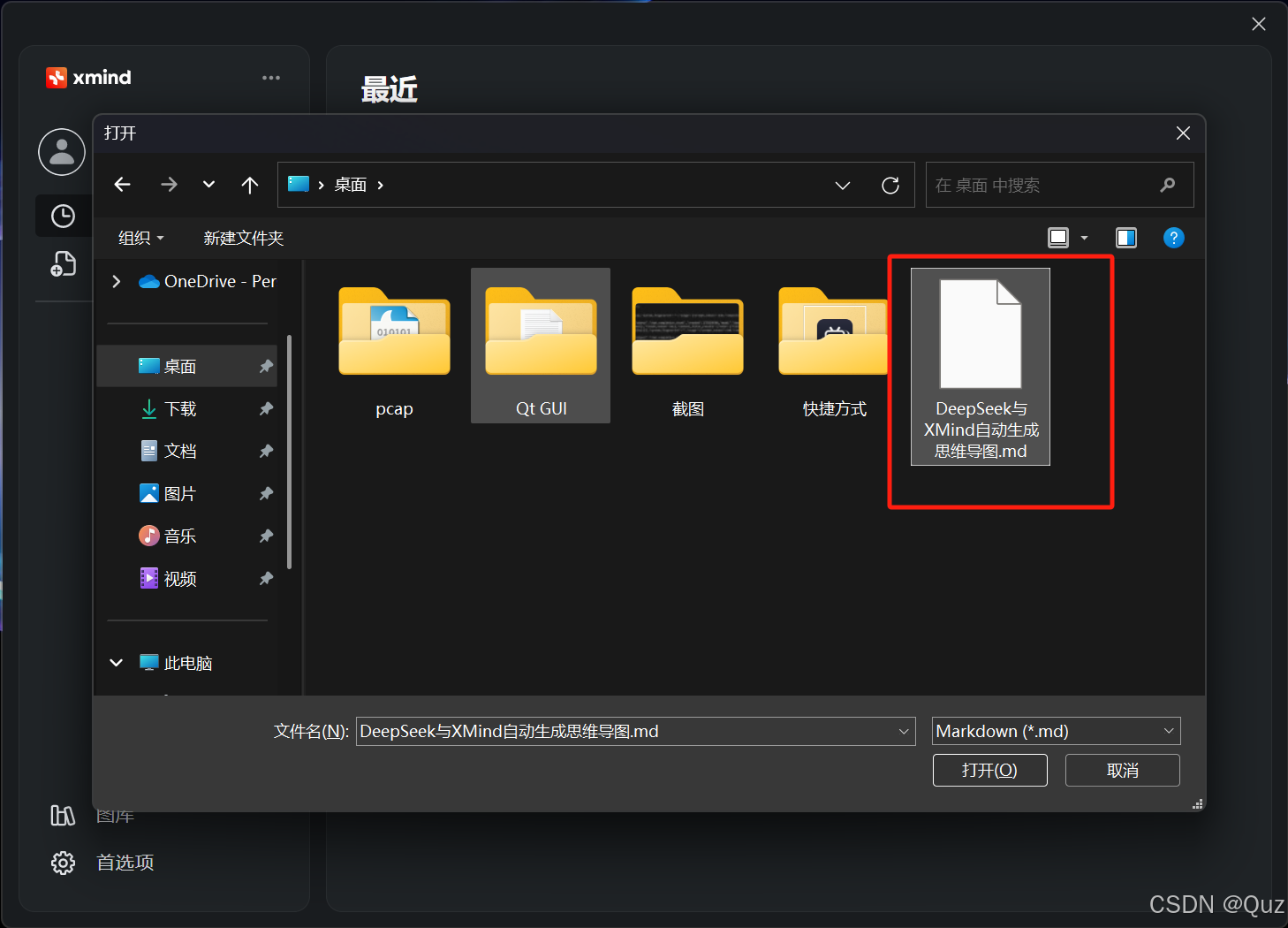The width and height of the screenshot is (1288, 928).
Task: Open the address bar history dropdown
Action: pyautogui.click(x=843, y=185)
